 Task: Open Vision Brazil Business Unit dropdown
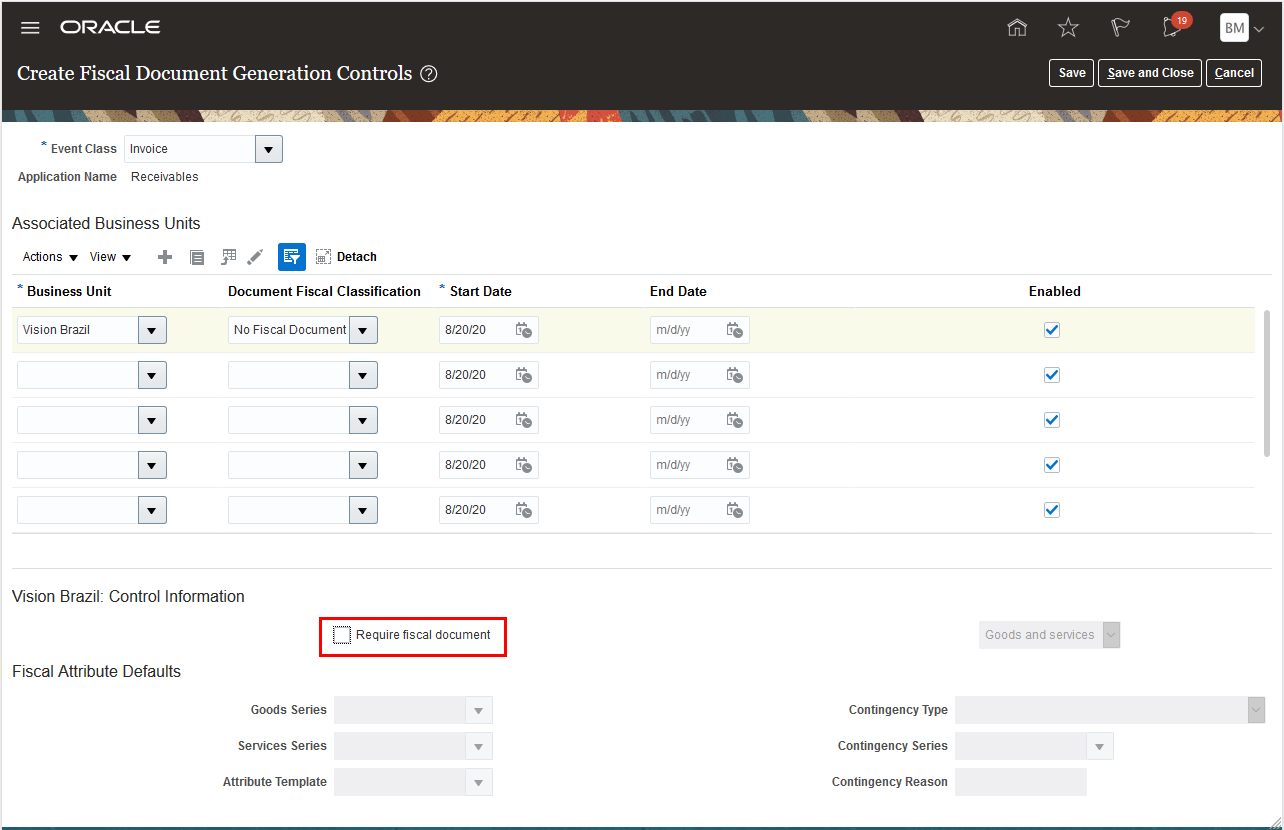point(152,330)
